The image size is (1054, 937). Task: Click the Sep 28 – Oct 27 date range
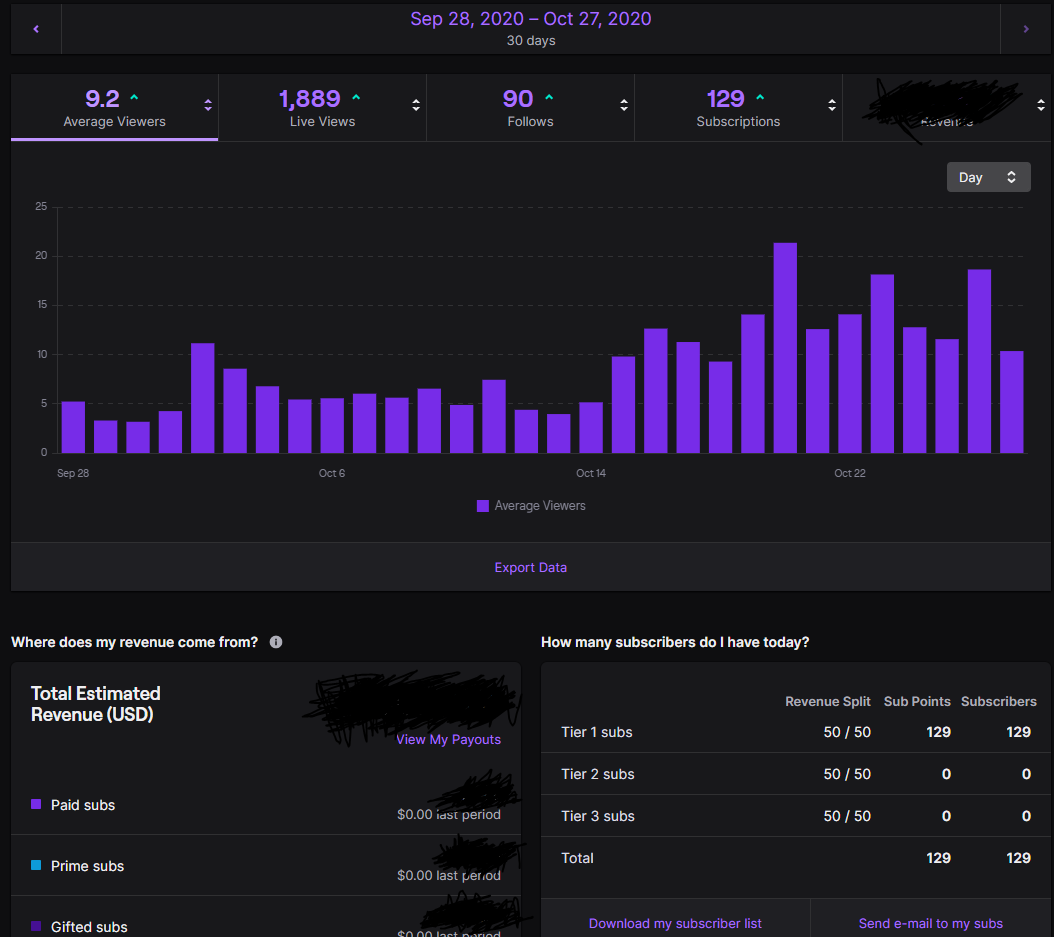click(530, 19)
